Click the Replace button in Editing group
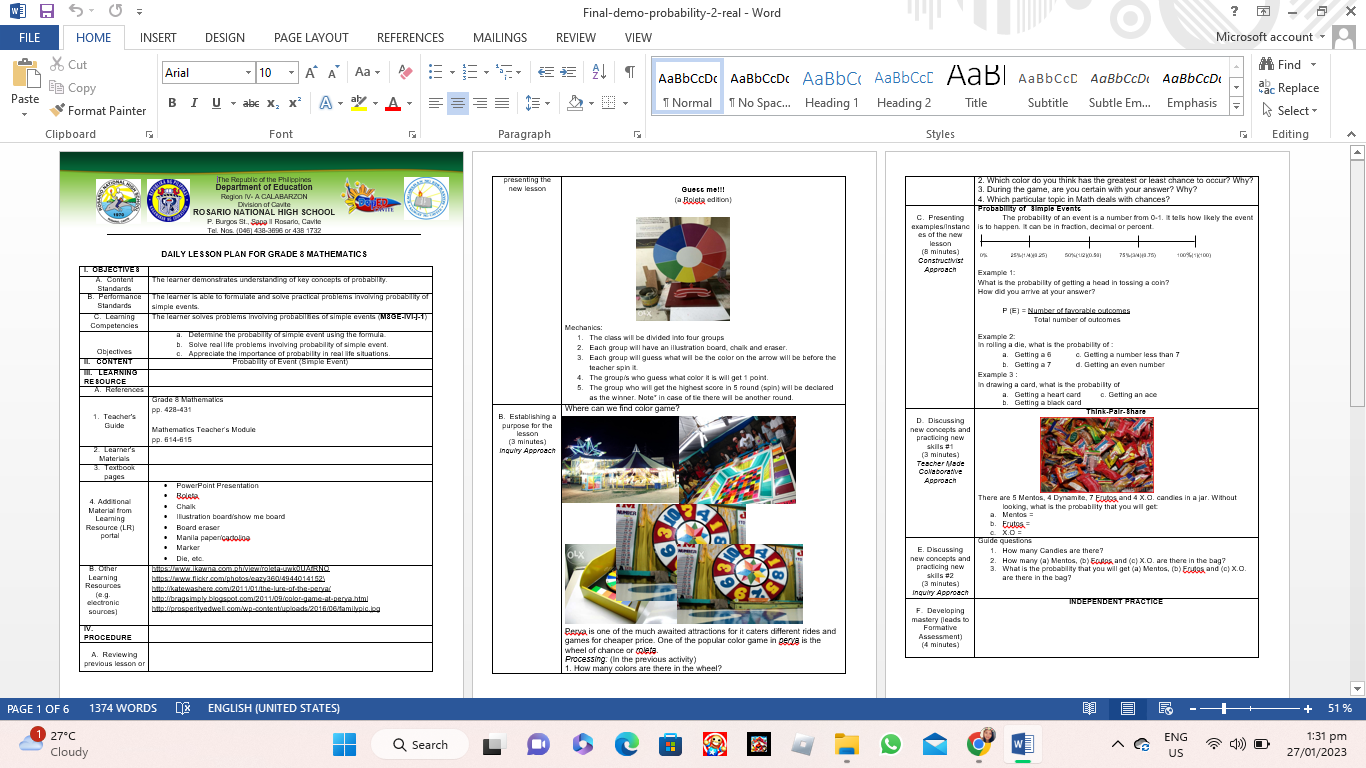This screenshot has height=768, width=1366. pyautogui.click(x=1289, y=88)
